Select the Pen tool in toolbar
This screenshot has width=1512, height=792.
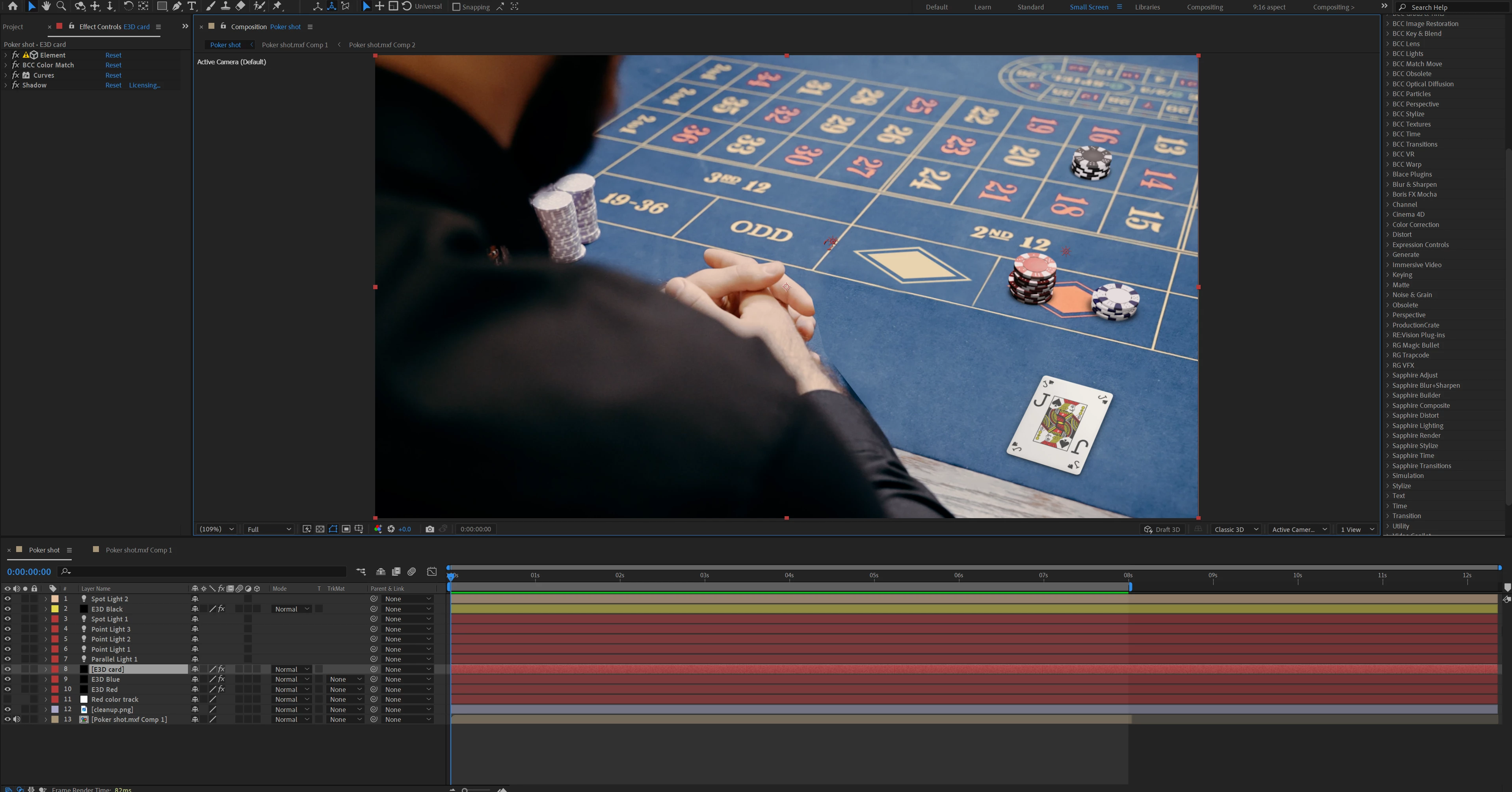(x=177, y=6)
